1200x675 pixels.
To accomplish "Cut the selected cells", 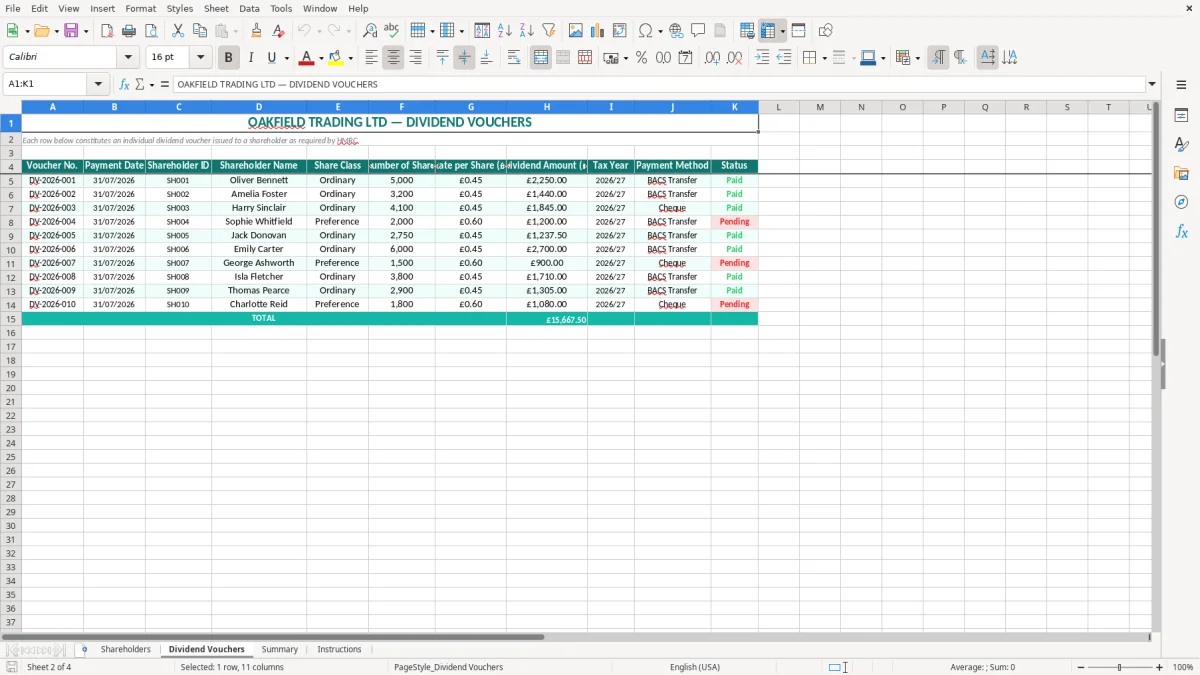I will (178, 31).
